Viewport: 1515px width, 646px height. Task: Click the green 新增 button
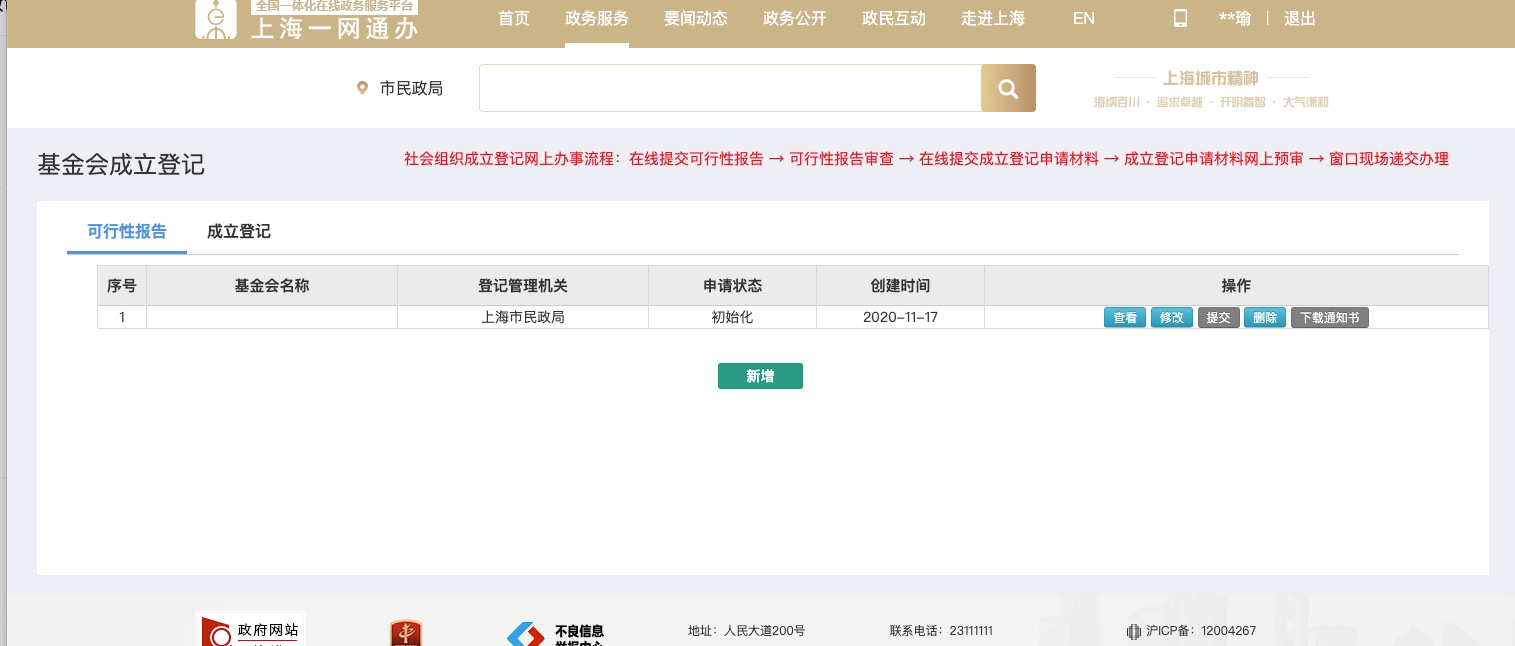[760, 376]
